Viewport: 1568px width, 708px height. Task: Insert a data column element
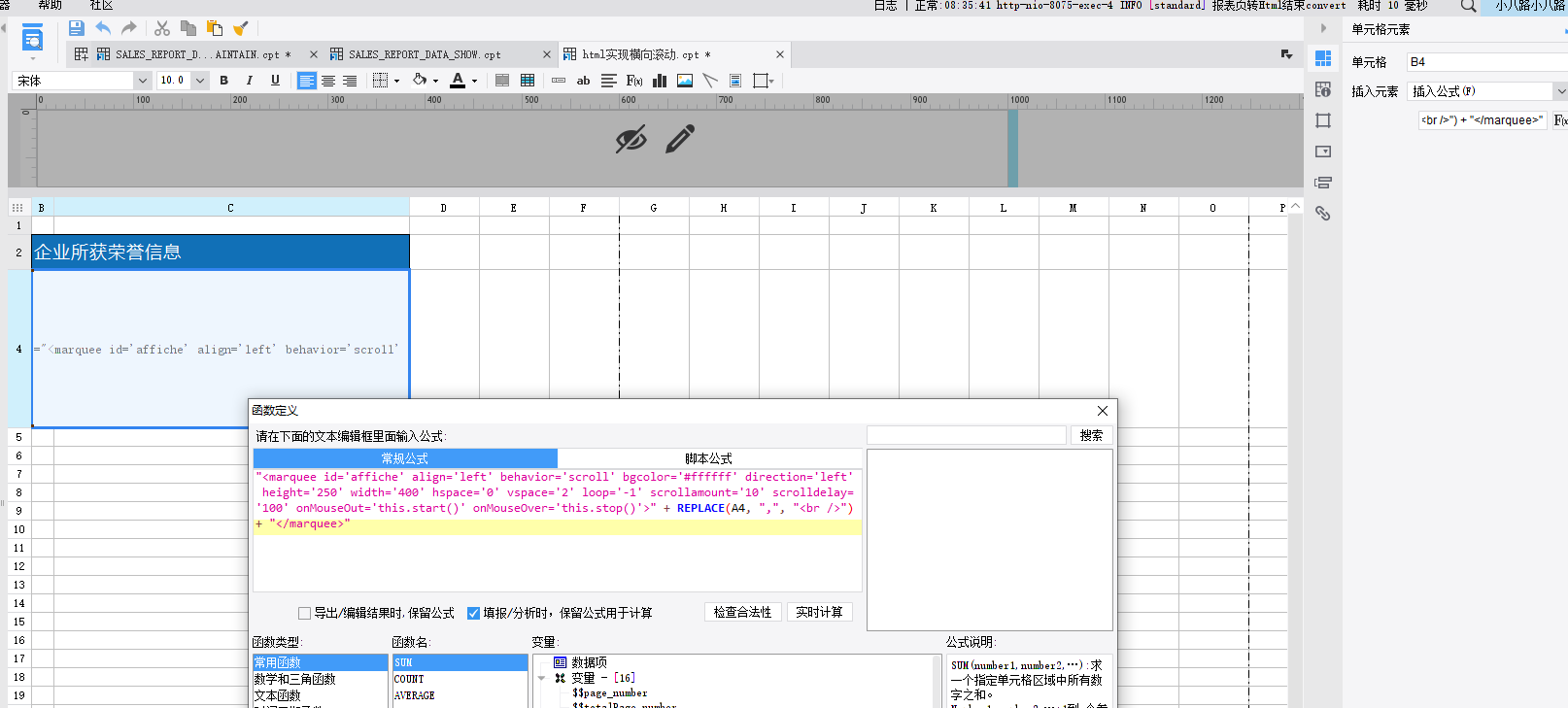559,81
